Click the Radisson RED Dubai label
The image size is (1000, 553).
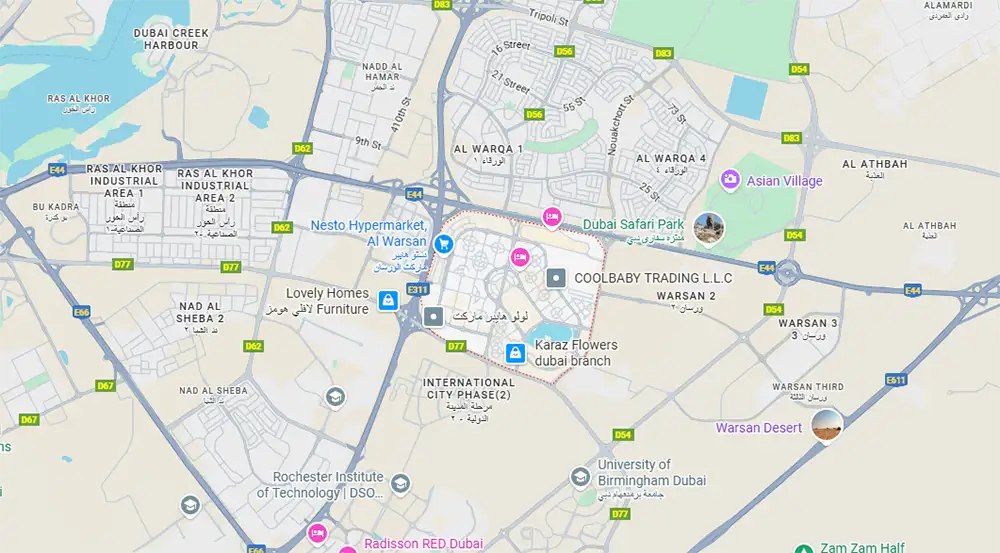coord(423,544)
